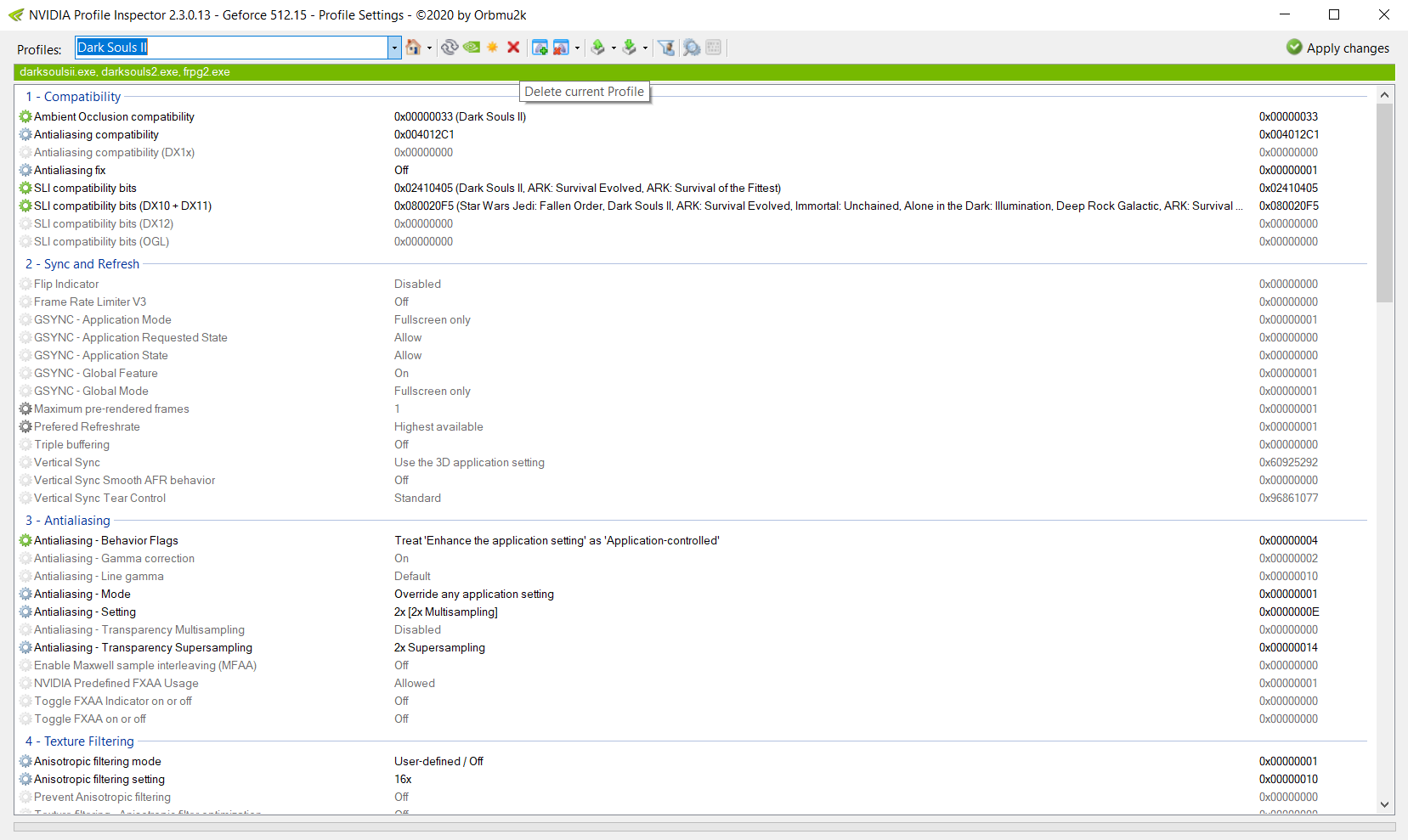
Task: Select the 'Antialiasing - Transparency Supersampling' setting name
Action: coord(143,647)
